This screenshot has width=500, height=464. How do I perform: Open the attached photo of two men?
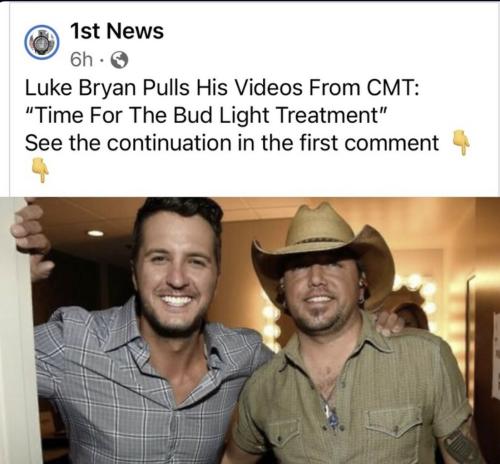(x=250, y=330)
